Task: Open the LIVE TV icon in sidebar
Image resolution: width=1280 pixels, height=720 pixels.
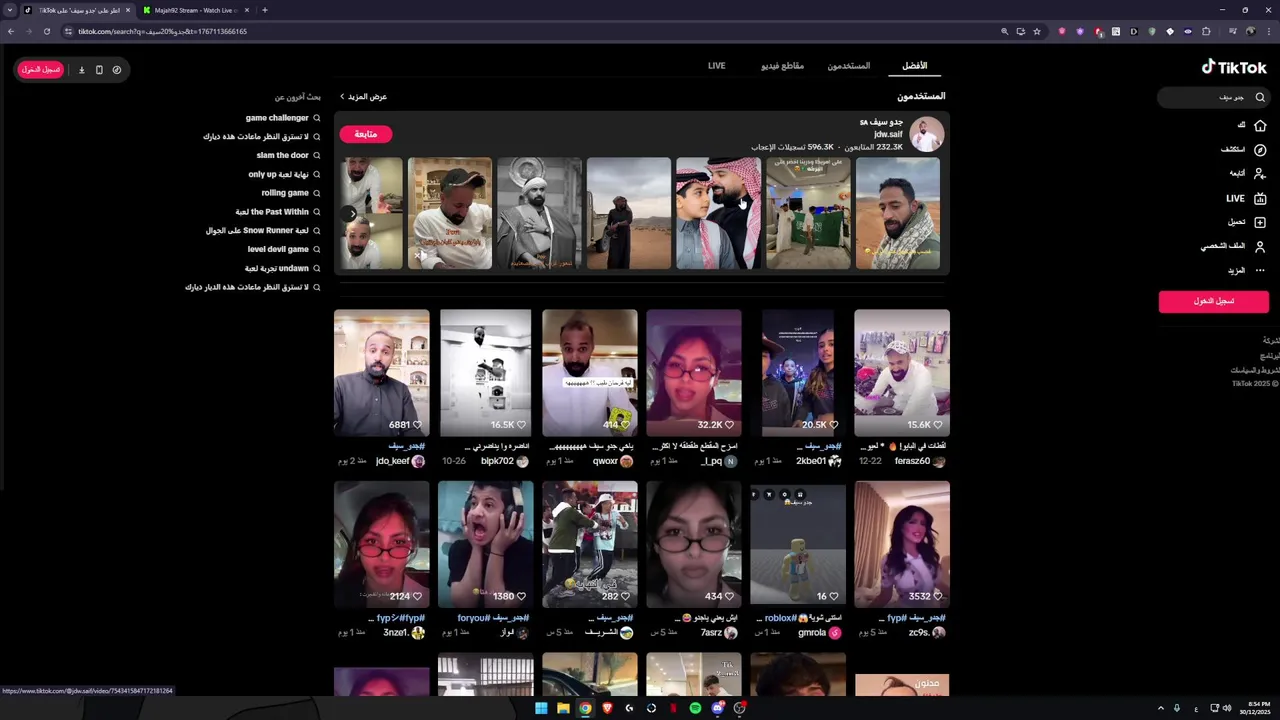Action: [1260, 198]
